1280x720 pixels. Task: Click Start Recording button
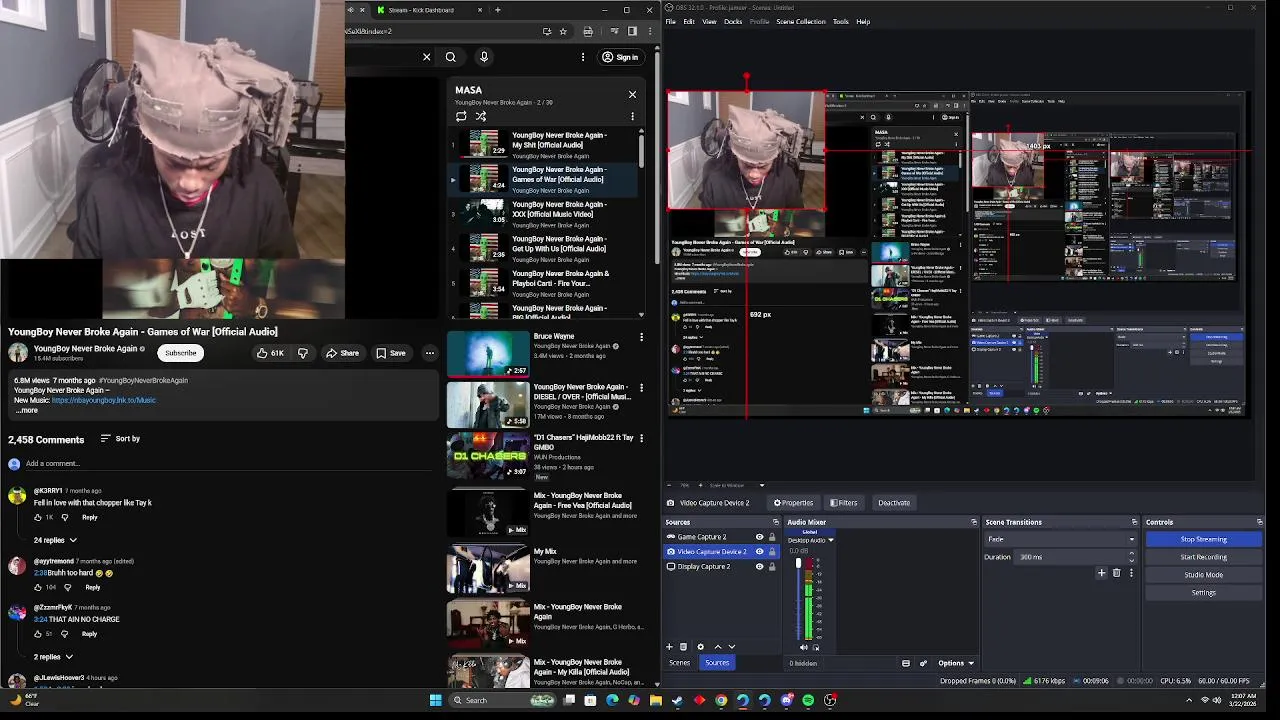tap(1203, 557)
